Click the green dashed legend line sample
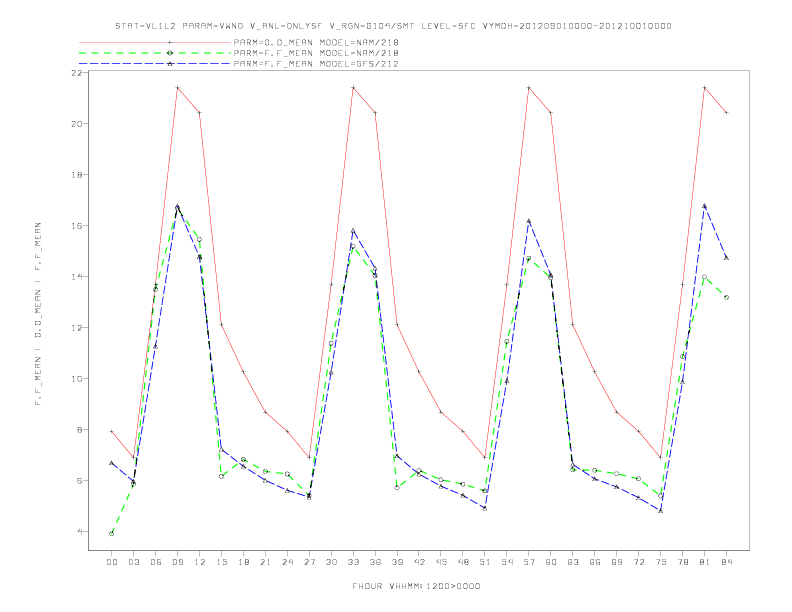 pos(155,53)
